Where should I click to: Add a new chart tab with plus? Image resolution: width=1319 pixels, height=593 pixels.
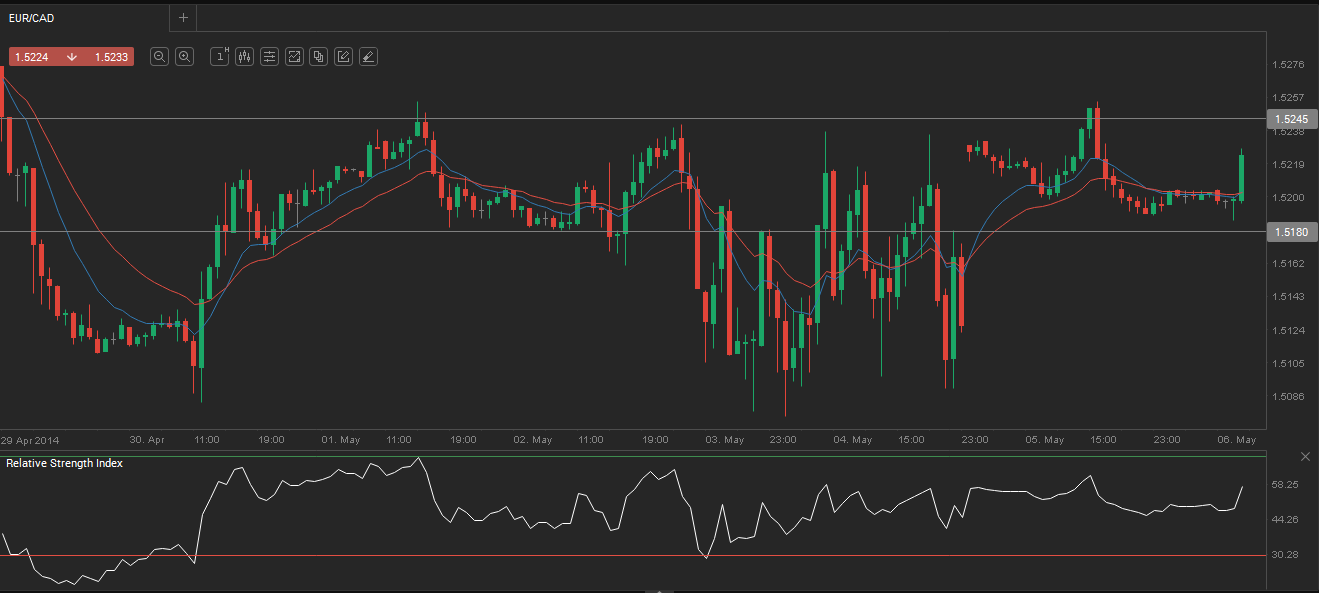(x=183, y=17)
